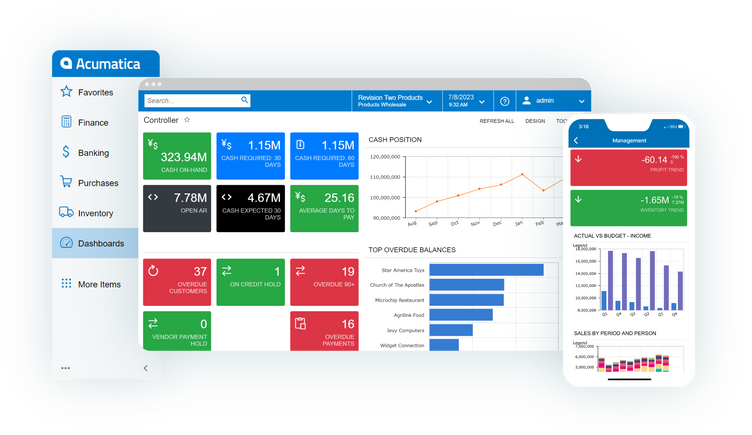752x435 pixels.
Task: Open Favorites star icon in sidebar
Action: click(66, 92)
